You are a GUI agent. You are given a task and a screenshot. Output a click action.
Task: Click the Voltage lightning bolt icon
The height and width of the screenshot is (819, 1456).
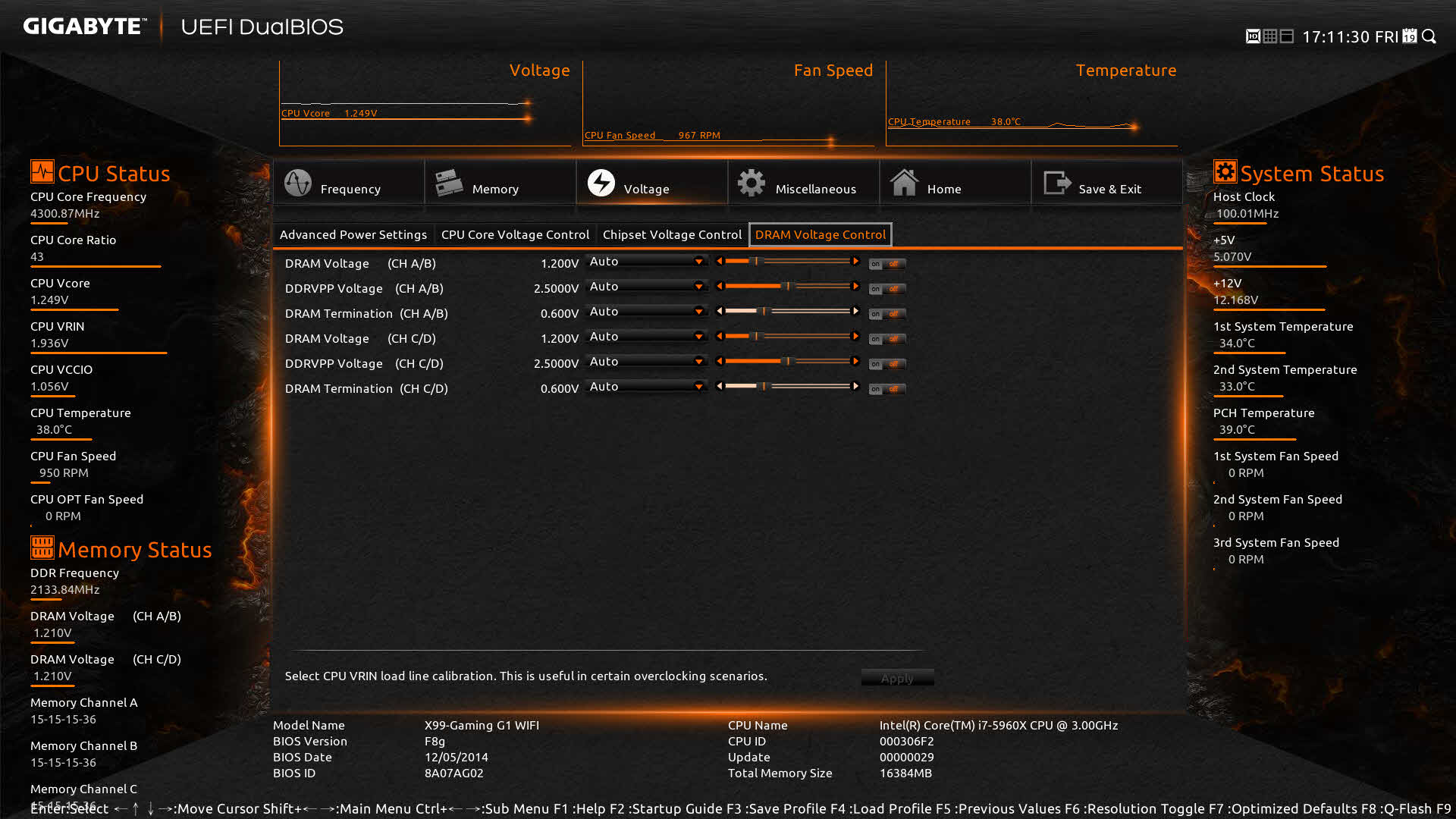(601, 183)
